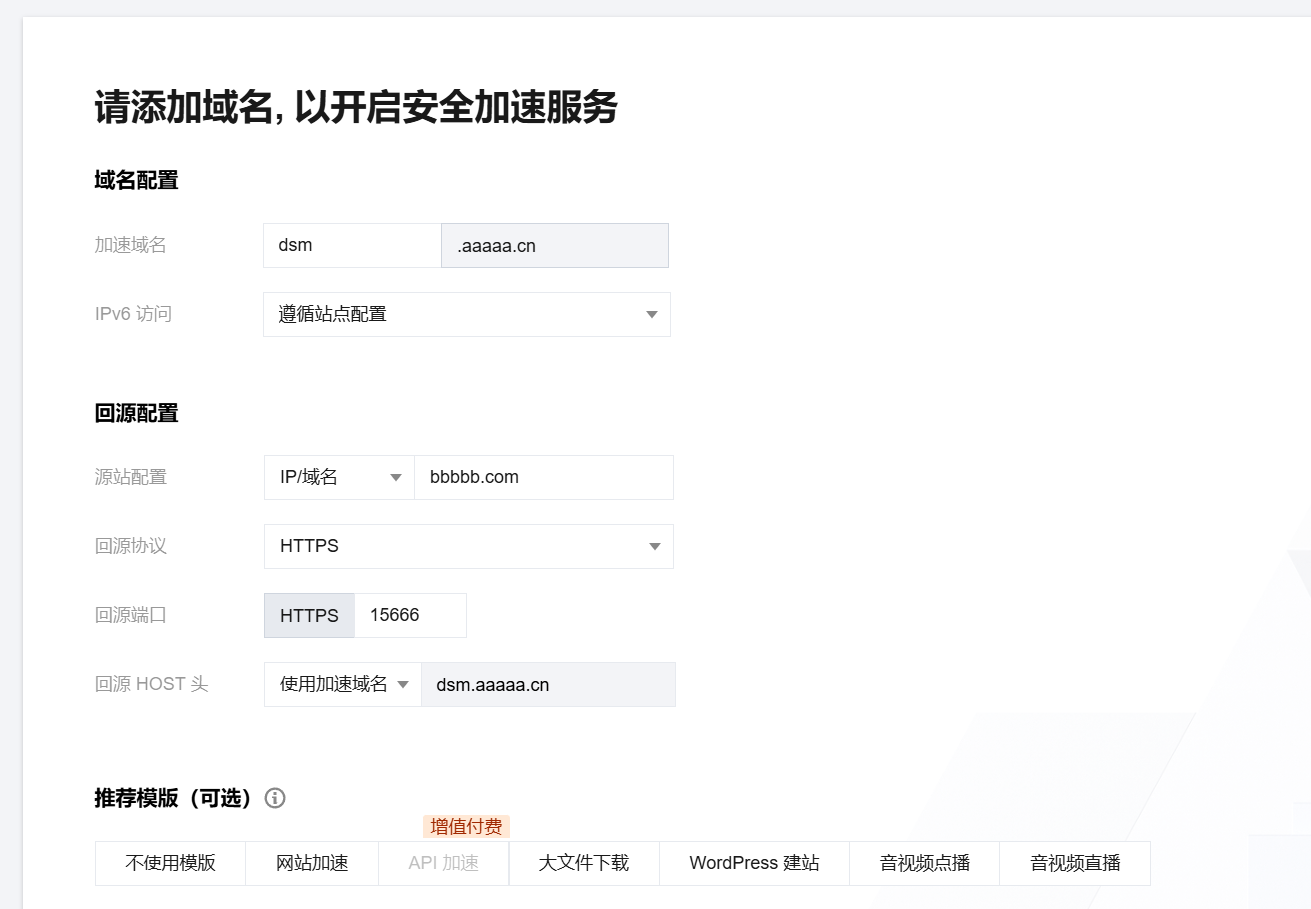Pick the 音视频点播 template
The height and width of the screenshot is (909, 1311).
point(925,863)
